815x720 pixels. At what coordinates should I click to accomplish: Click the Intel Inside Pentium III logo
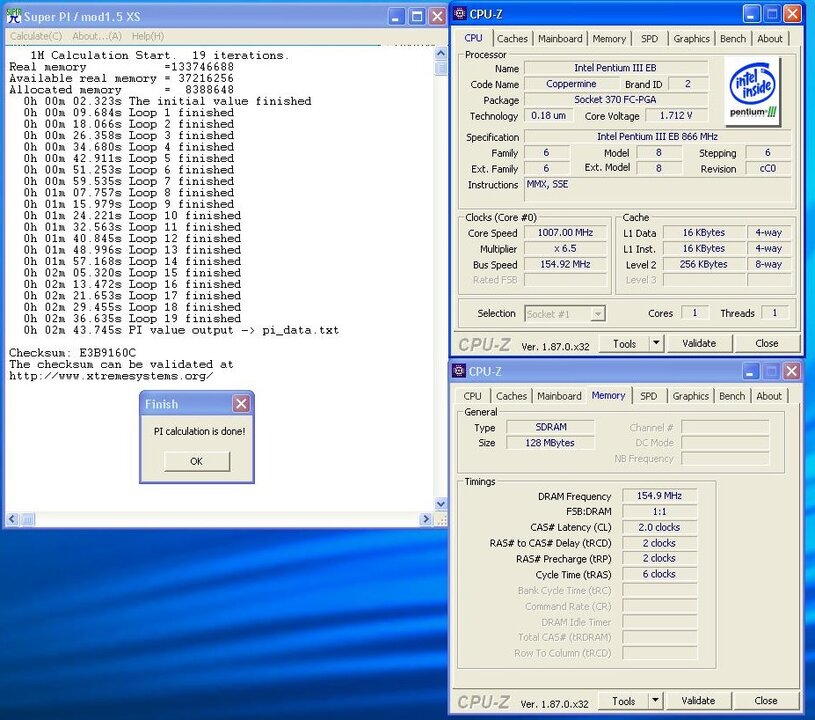pos(752,91)
